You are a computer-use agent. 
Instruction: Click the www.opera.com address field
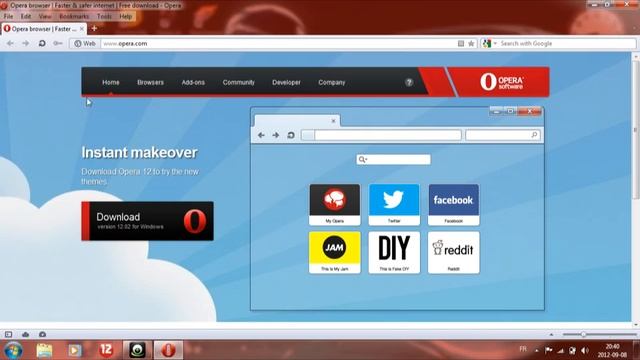coord(278,43)
